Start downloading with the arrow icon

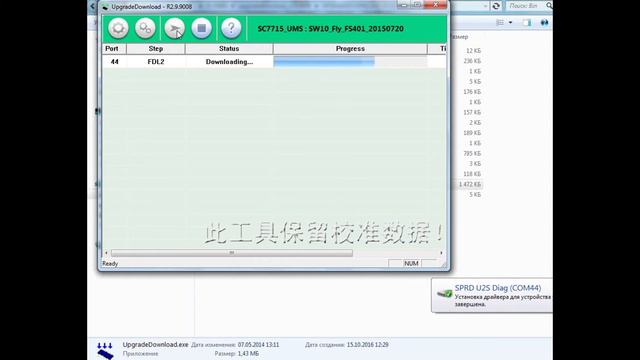tap(175, 28)
